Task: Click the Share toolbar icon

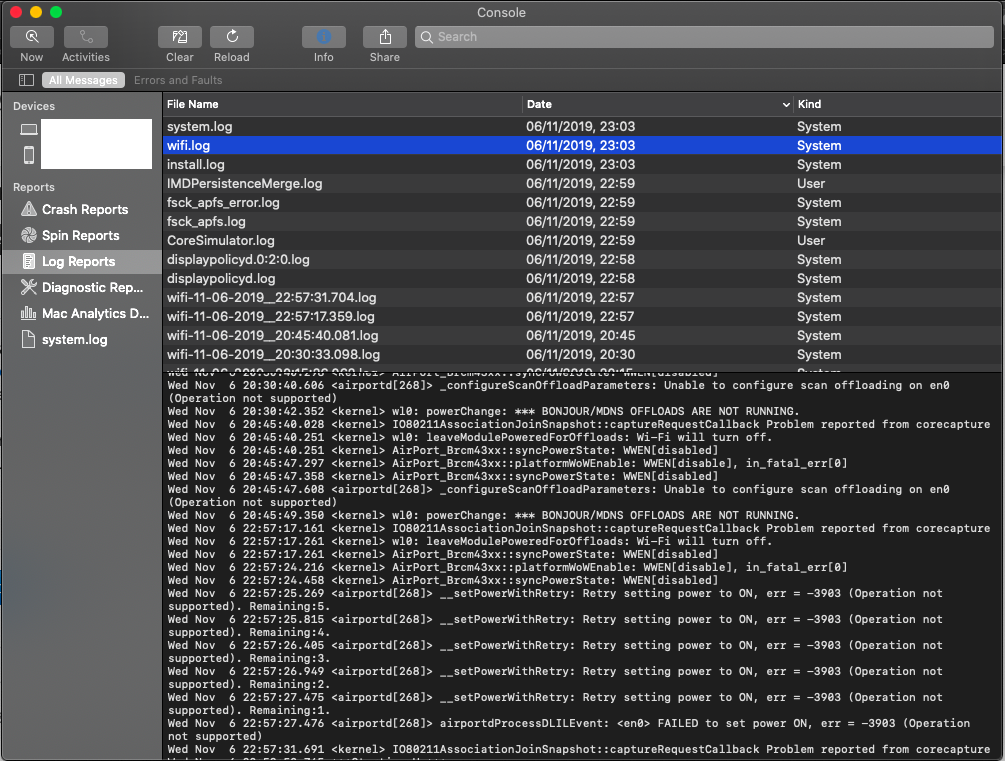Action: [385, 37]
